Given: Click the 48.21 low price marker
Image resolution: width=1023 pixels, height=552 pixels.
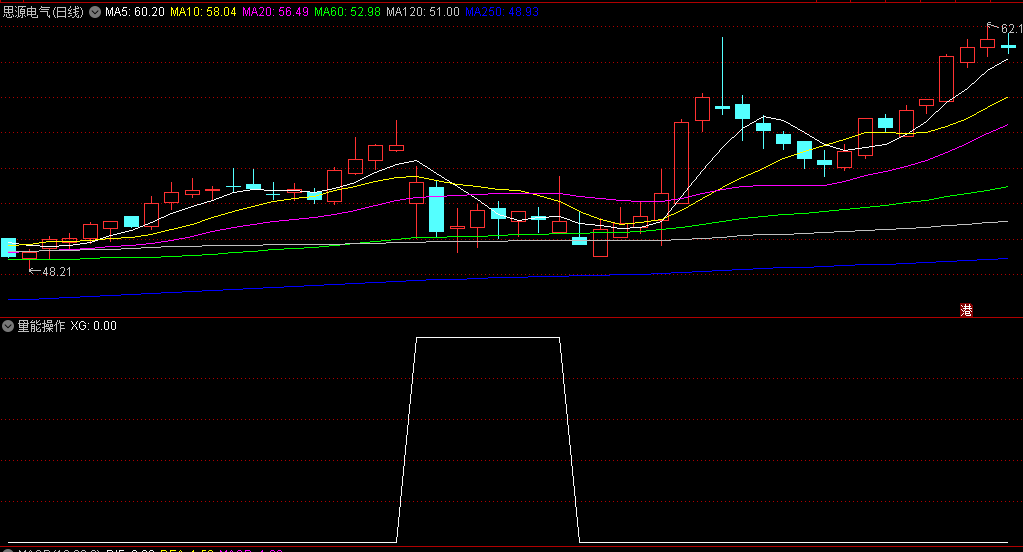Looking at the screenshot, I should [50, 271].
